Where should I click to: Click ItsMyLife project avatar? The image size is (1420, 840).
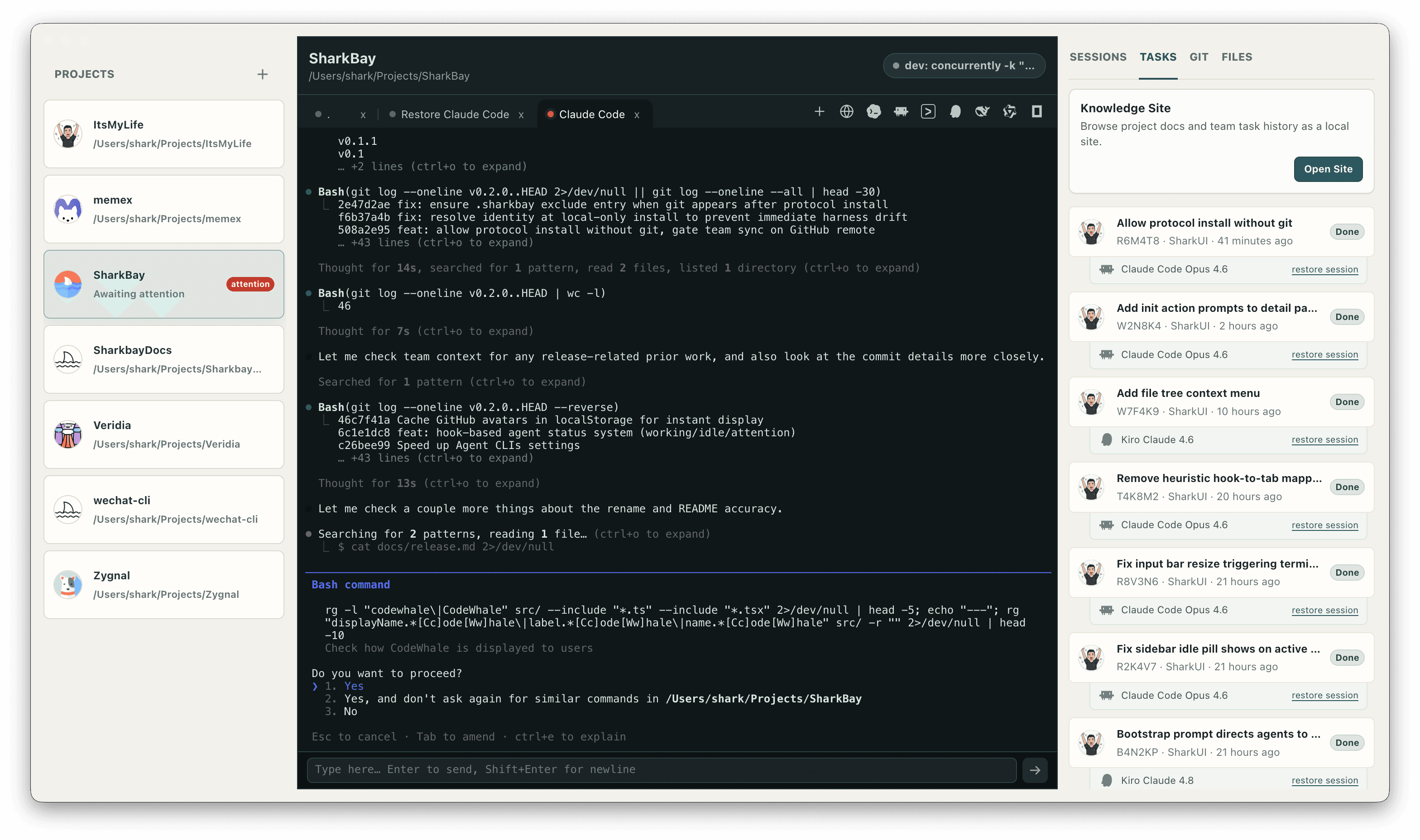point(68,134)
